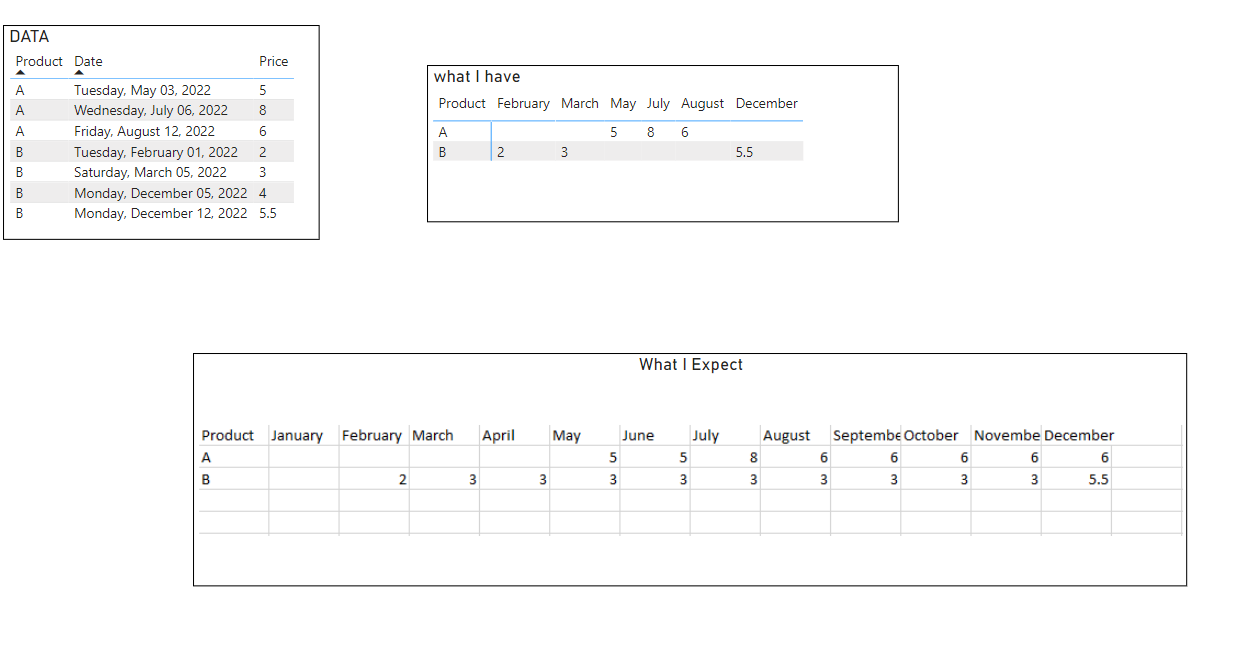Click row A's December value 6 in 'What I Expect'
The width and height of the screenshot is (1251, 652).
1104,457
